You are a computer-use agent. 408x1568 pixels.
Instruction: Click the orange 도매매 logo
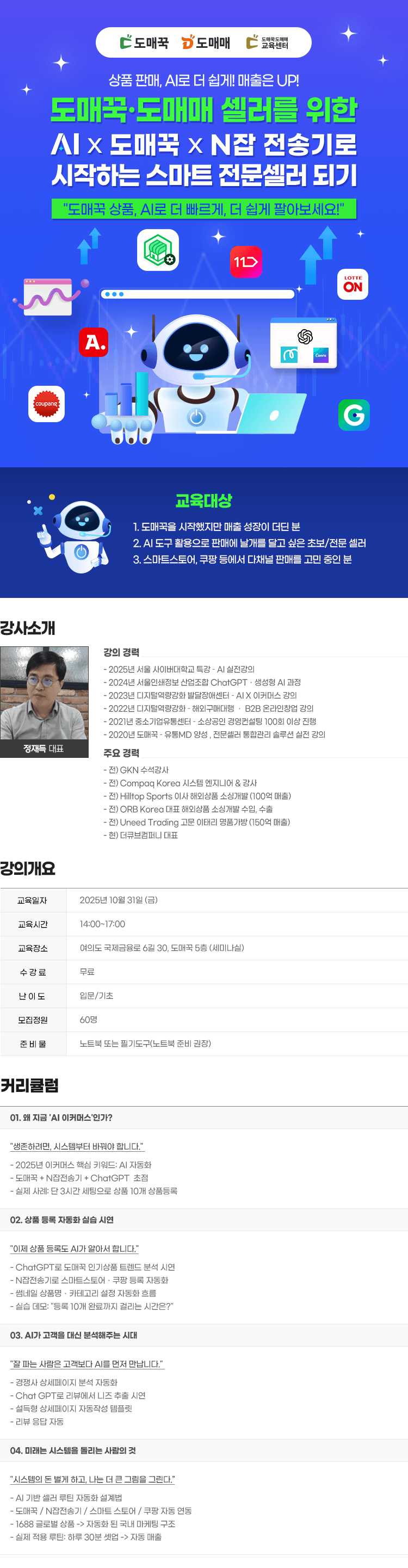point(205,42)
